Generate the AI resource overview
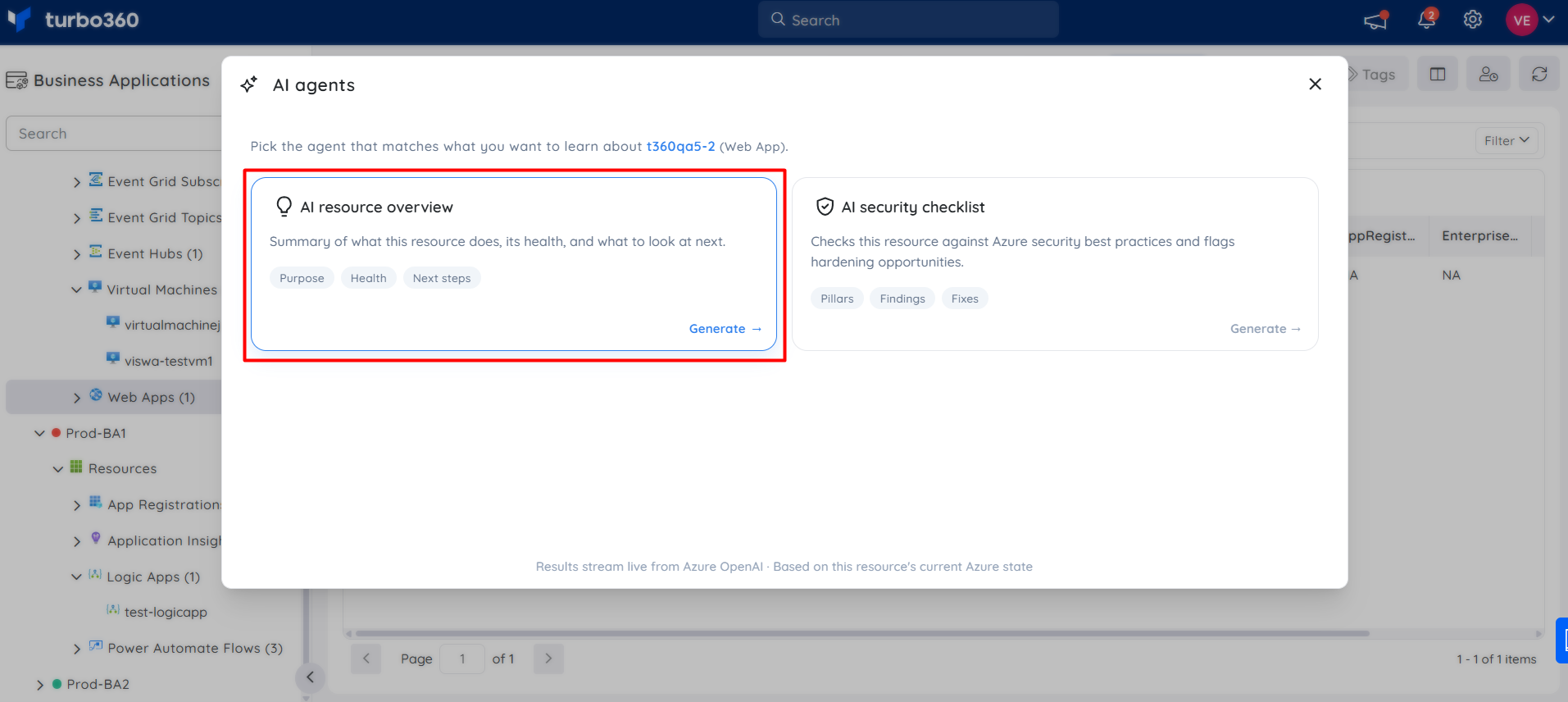The width and height of the screenshot is (1568, 702). coord(725,329)
